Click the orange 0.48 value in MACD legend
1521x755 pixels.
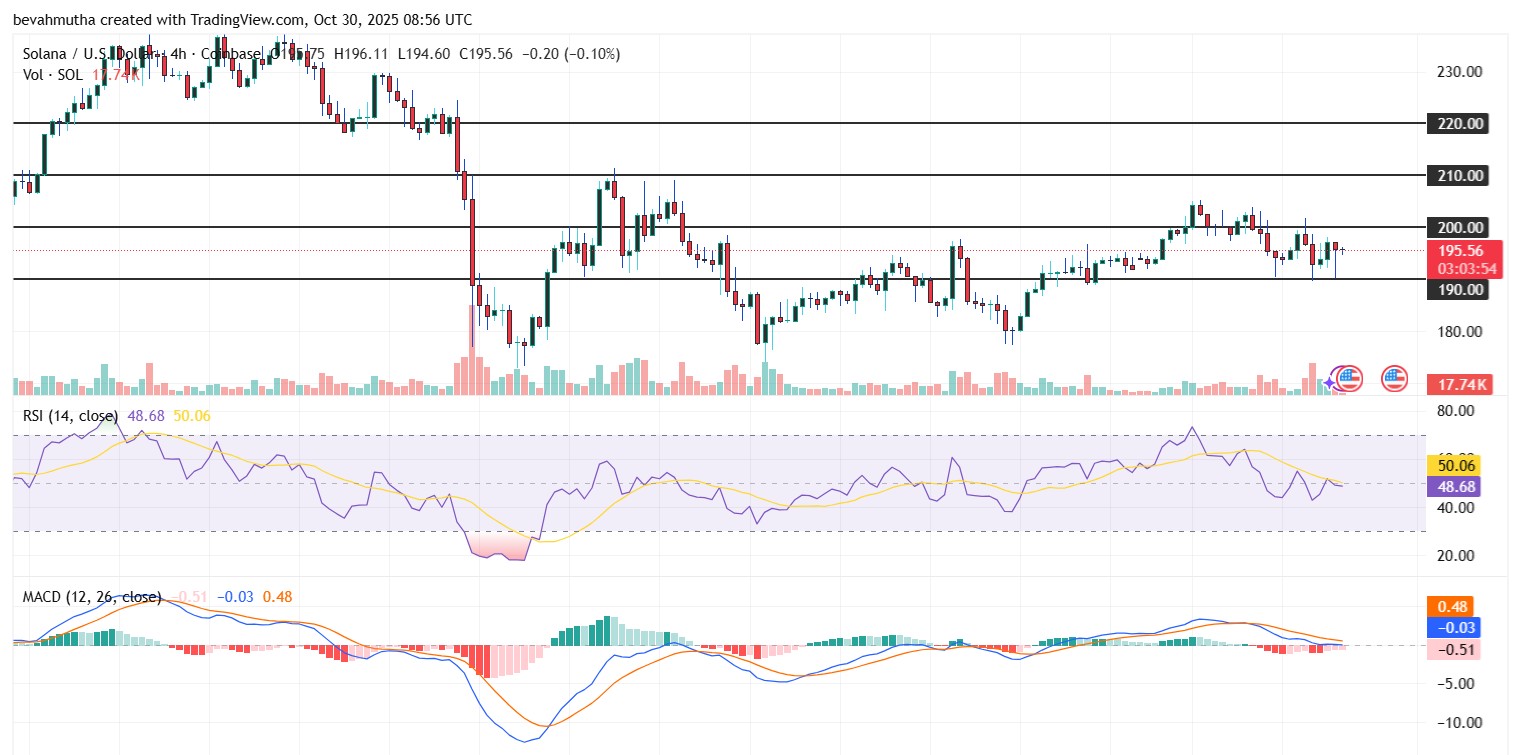point(277,597)
